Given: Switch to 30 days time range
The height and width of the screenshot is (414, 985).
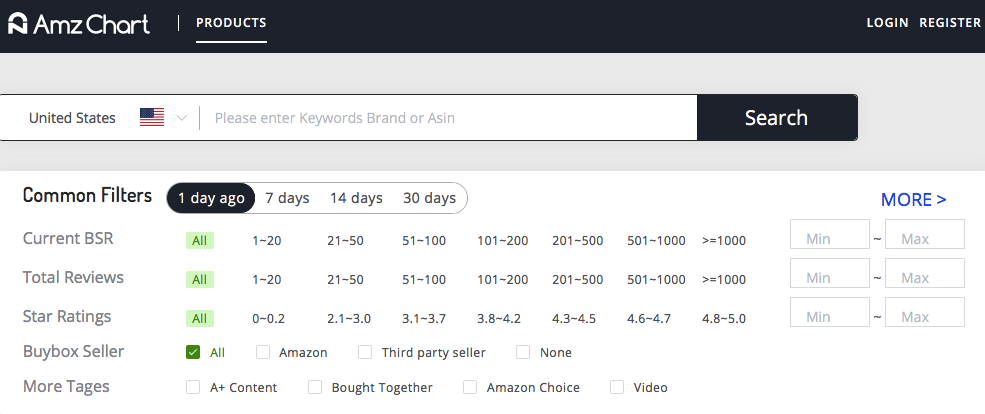Looking at the screenshot, I should (429, 198).
